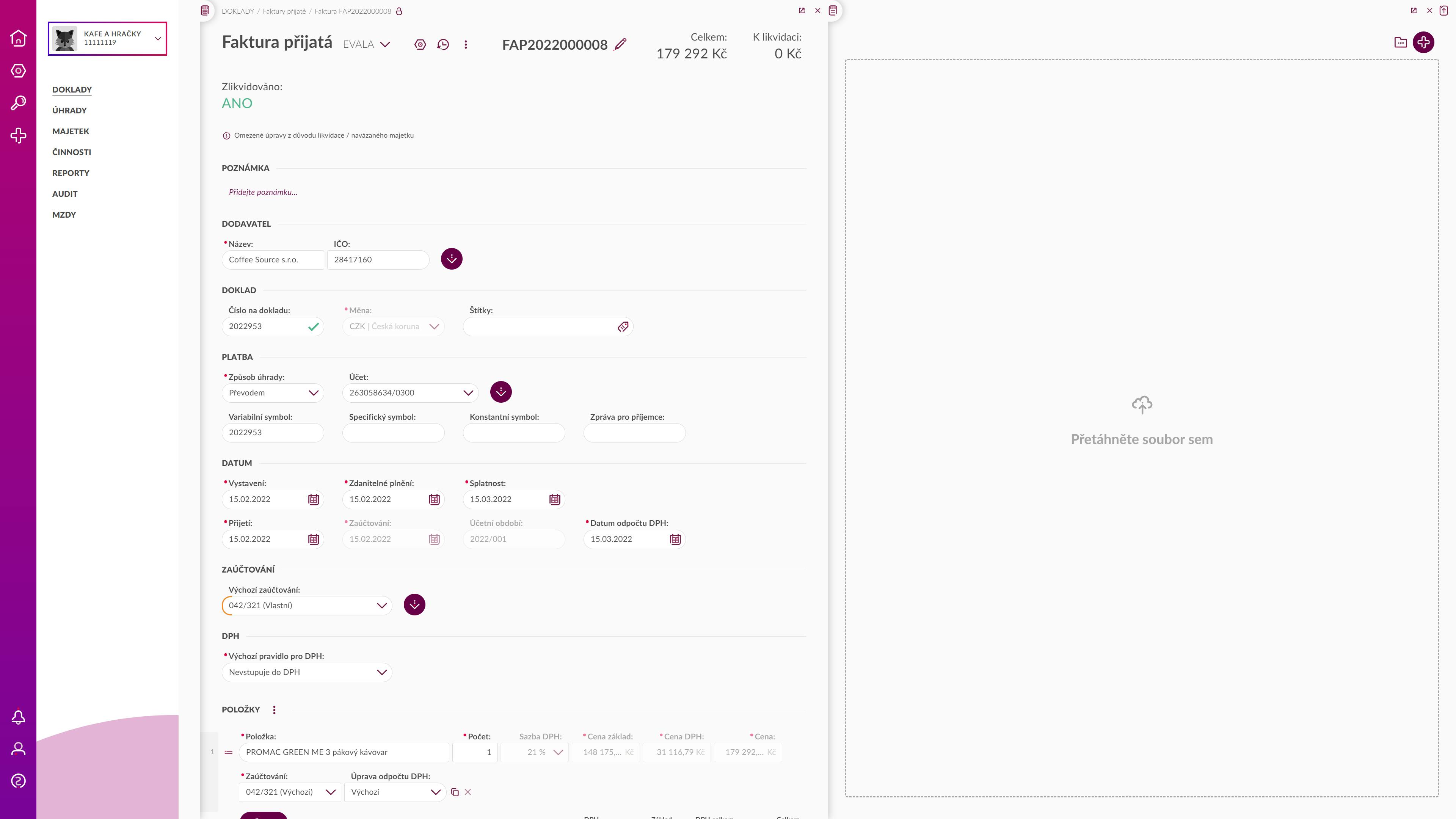
Task: Open Úprava odpočtu DPH dropdown
Action: (x=395, y=792)
